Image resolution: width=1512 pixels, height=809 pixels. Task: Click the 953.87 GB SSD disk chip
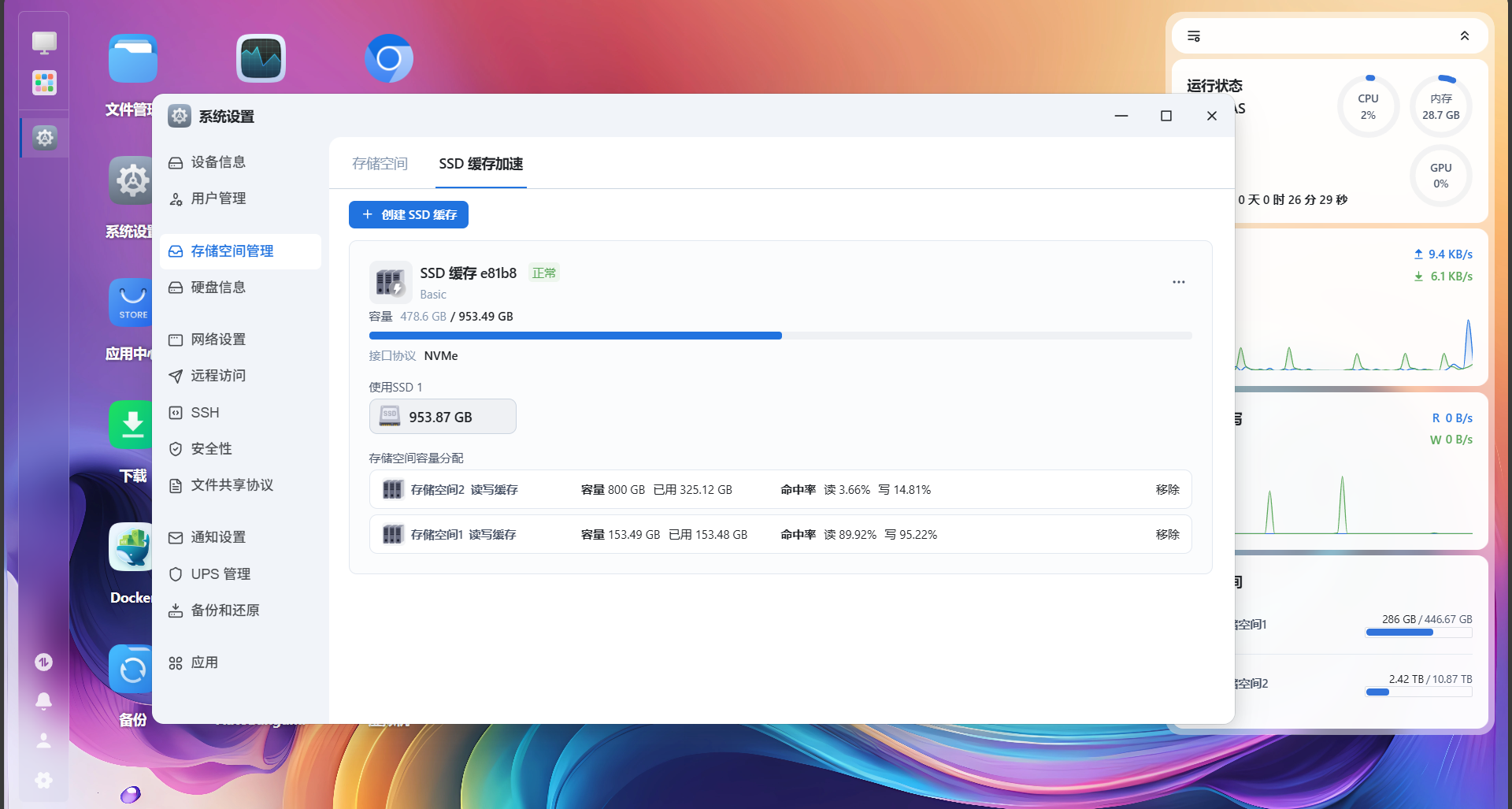click(443, 417)
